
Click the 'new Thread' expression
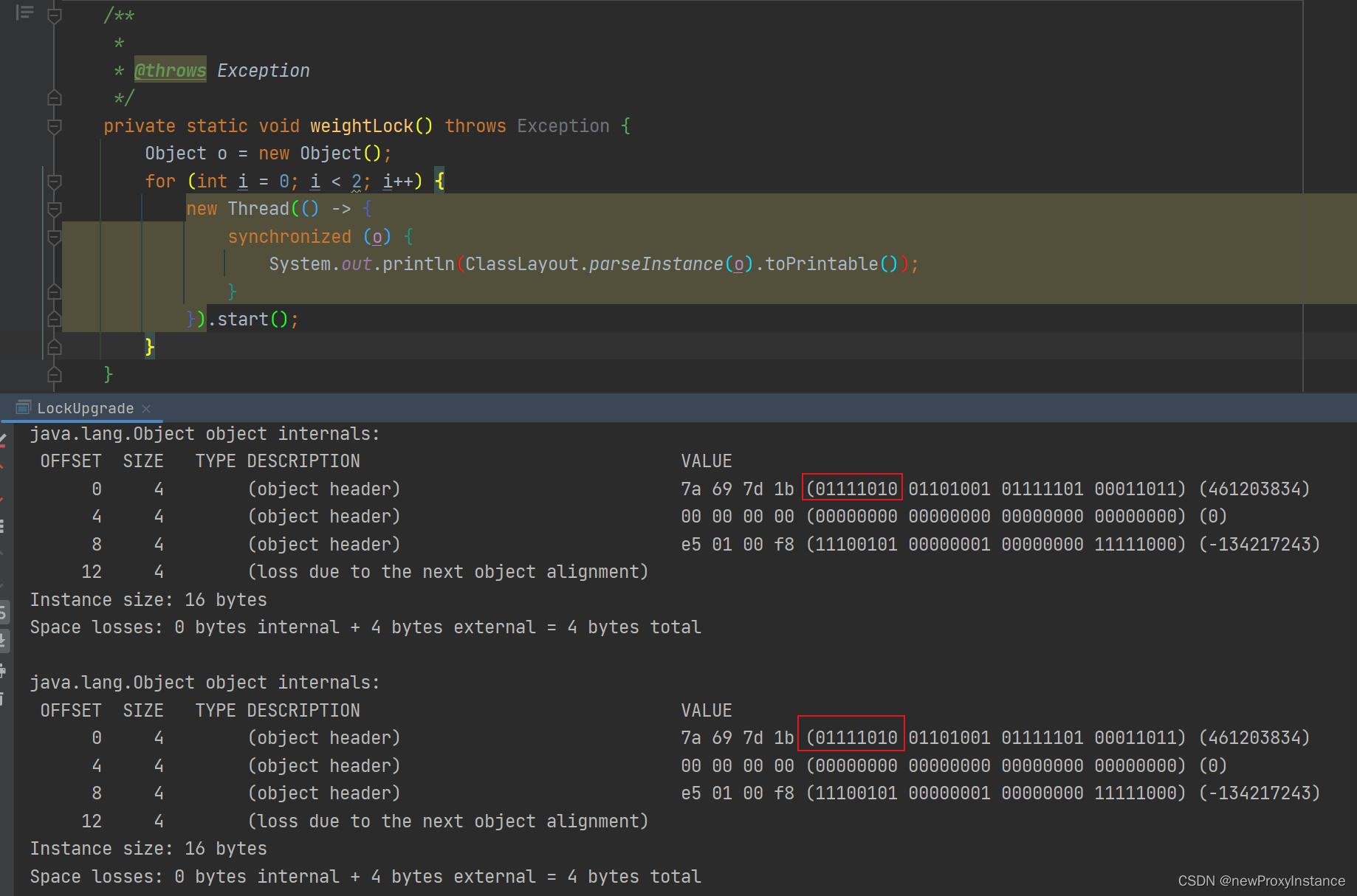(238, 208)
